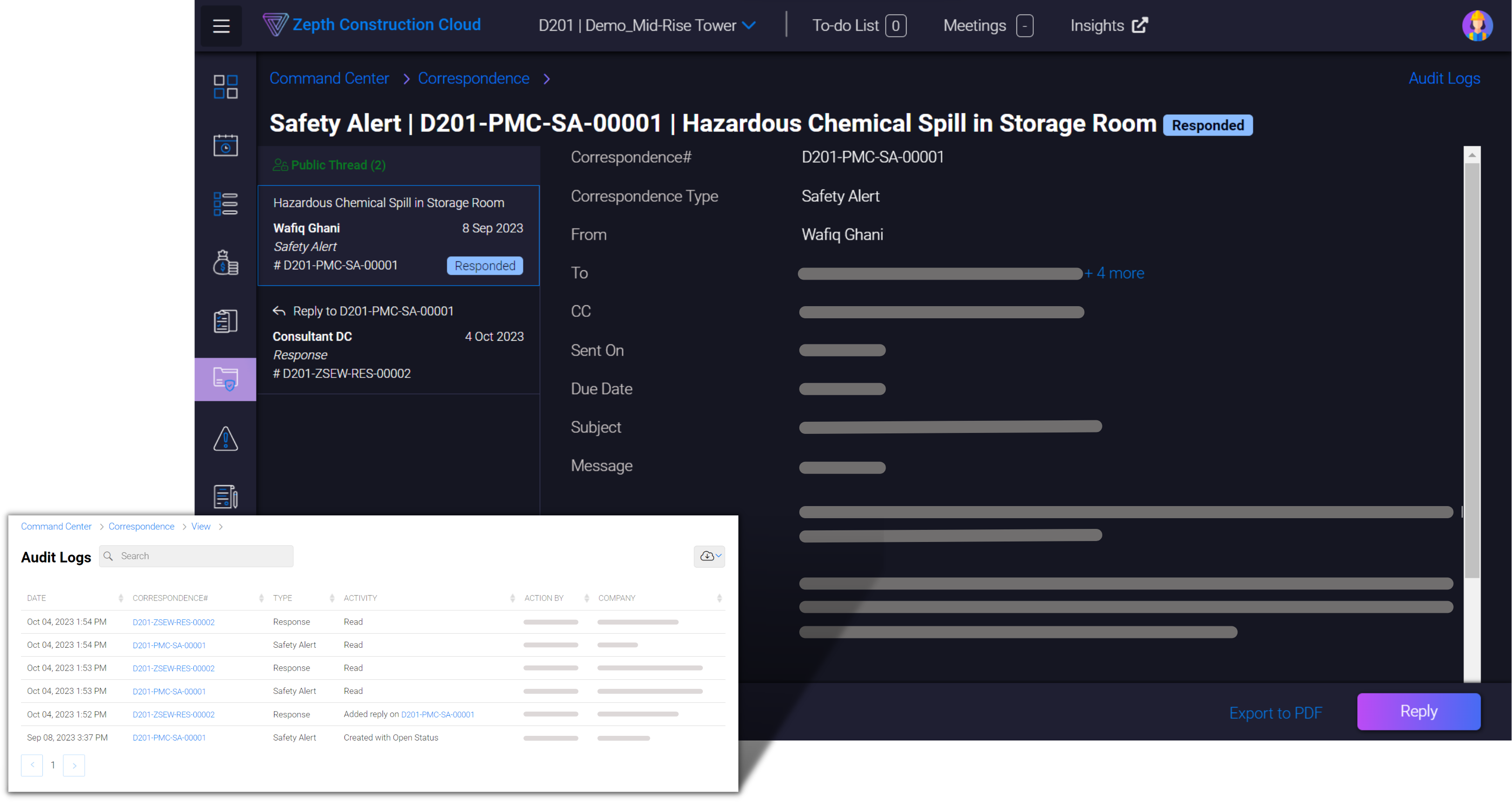1512x802 pixels.
Task: Click the + 4 more recipients link
Action: click(x=1114, y=274)
